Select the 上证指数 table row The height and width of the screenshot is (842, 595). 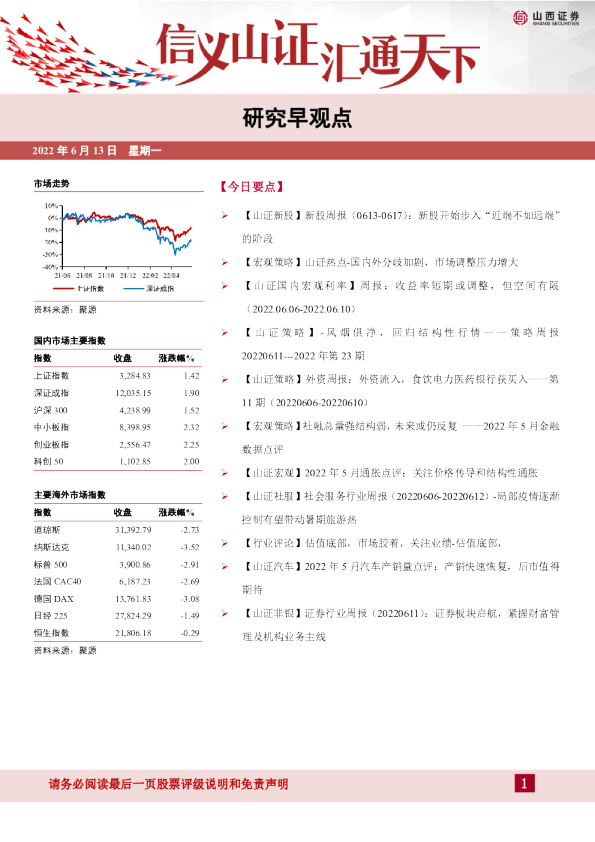pyautogui.click(x=117, y=376)
